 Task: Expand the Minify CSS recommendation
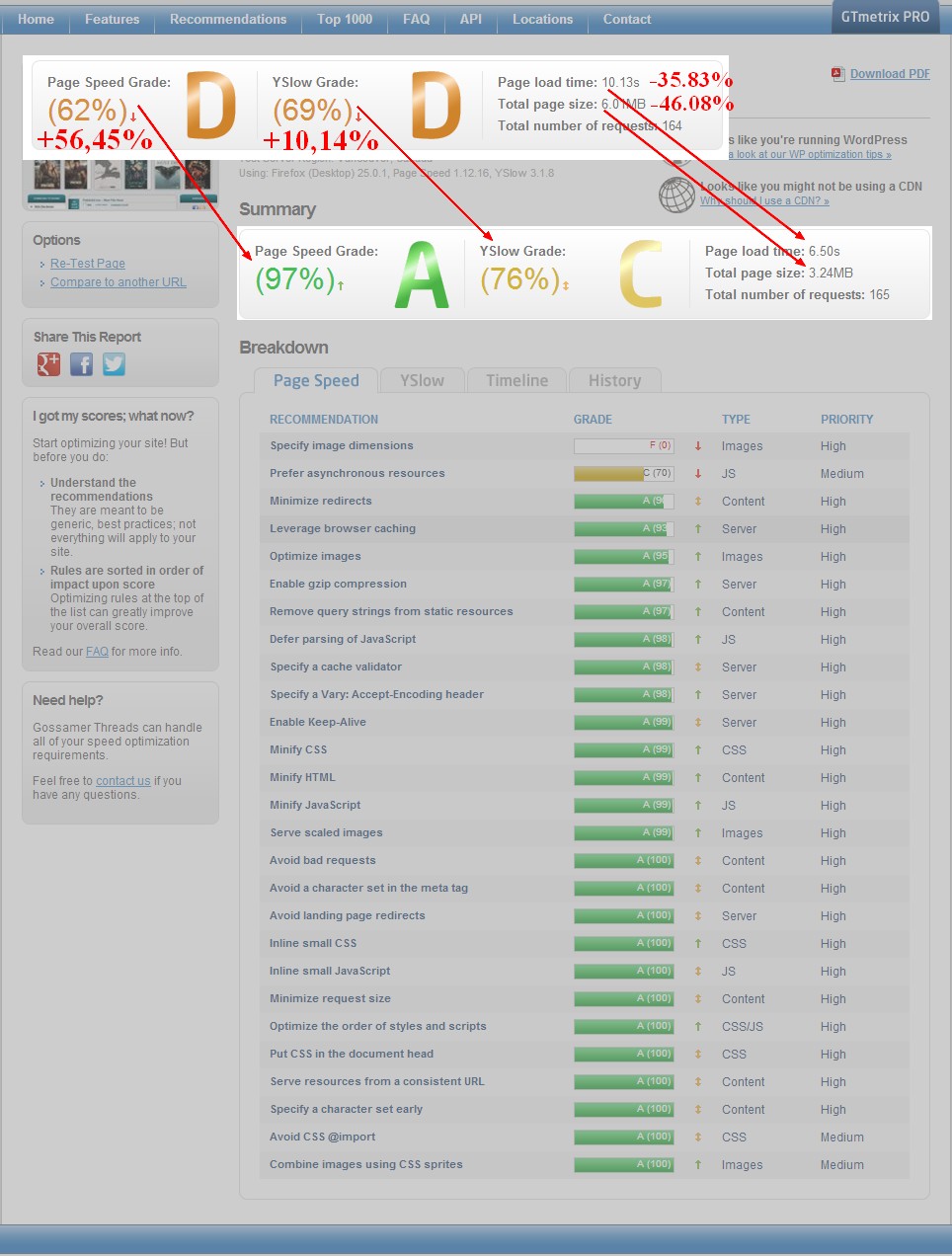pyautogui.click(x=298, y=750)
